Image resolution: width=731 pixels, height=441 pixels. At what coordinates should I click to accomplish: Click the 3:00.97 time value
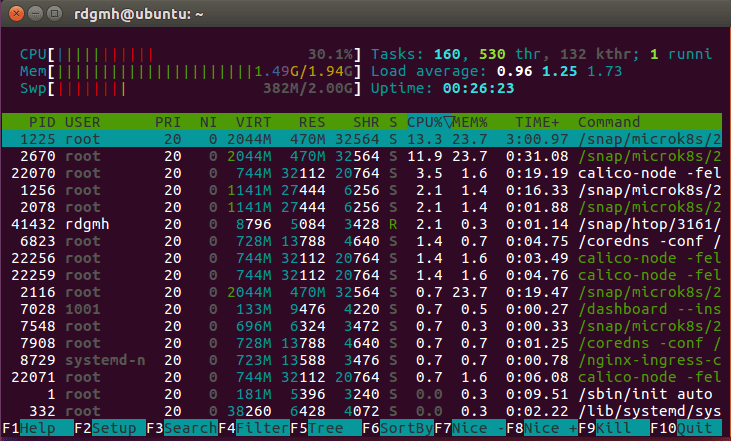pyautogui.click(x=537, y=139)
